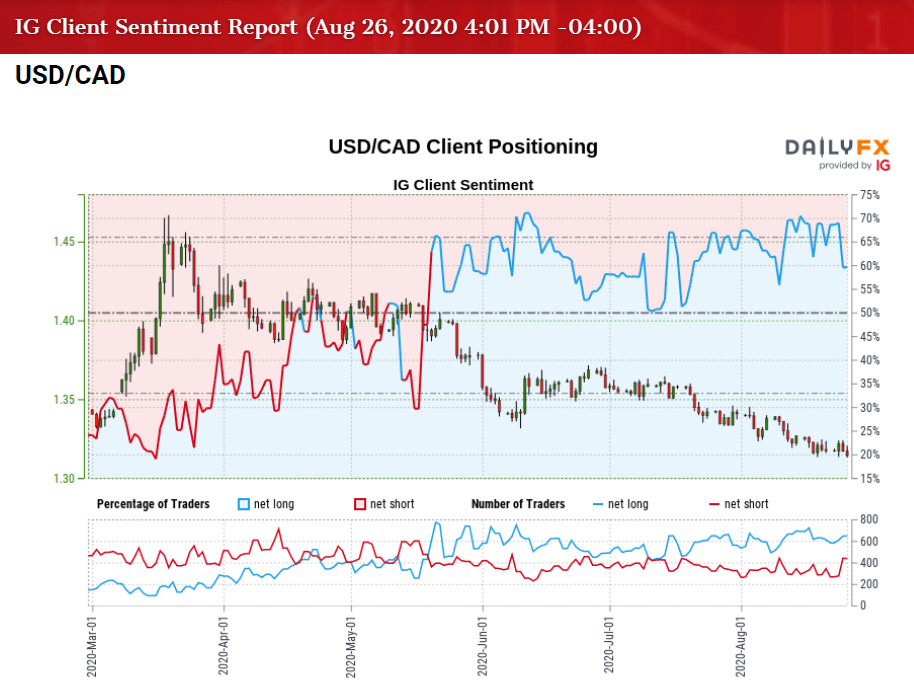914x694 pixels.
Task: Click the 1.45 price axis label
Action: (64, 242)
